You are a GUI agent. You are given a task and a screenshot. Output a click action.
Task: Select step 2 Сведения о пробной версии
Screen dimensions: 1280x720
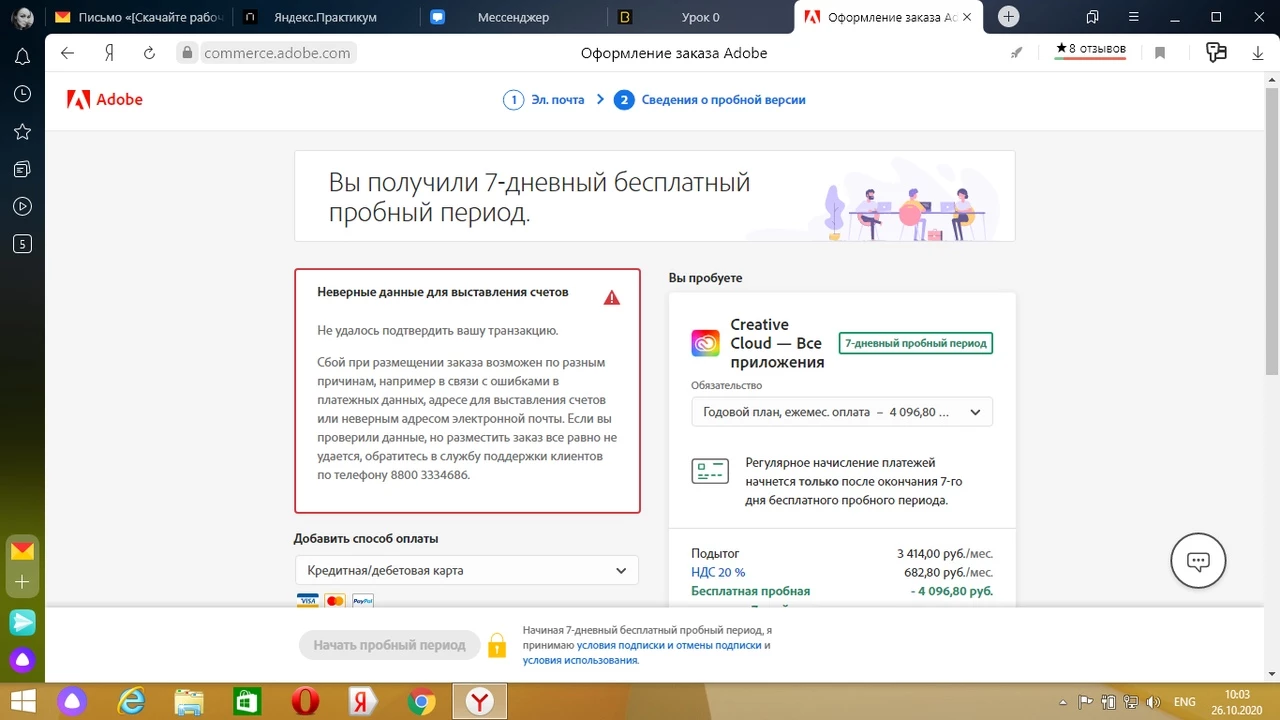[x=710, y=100]
